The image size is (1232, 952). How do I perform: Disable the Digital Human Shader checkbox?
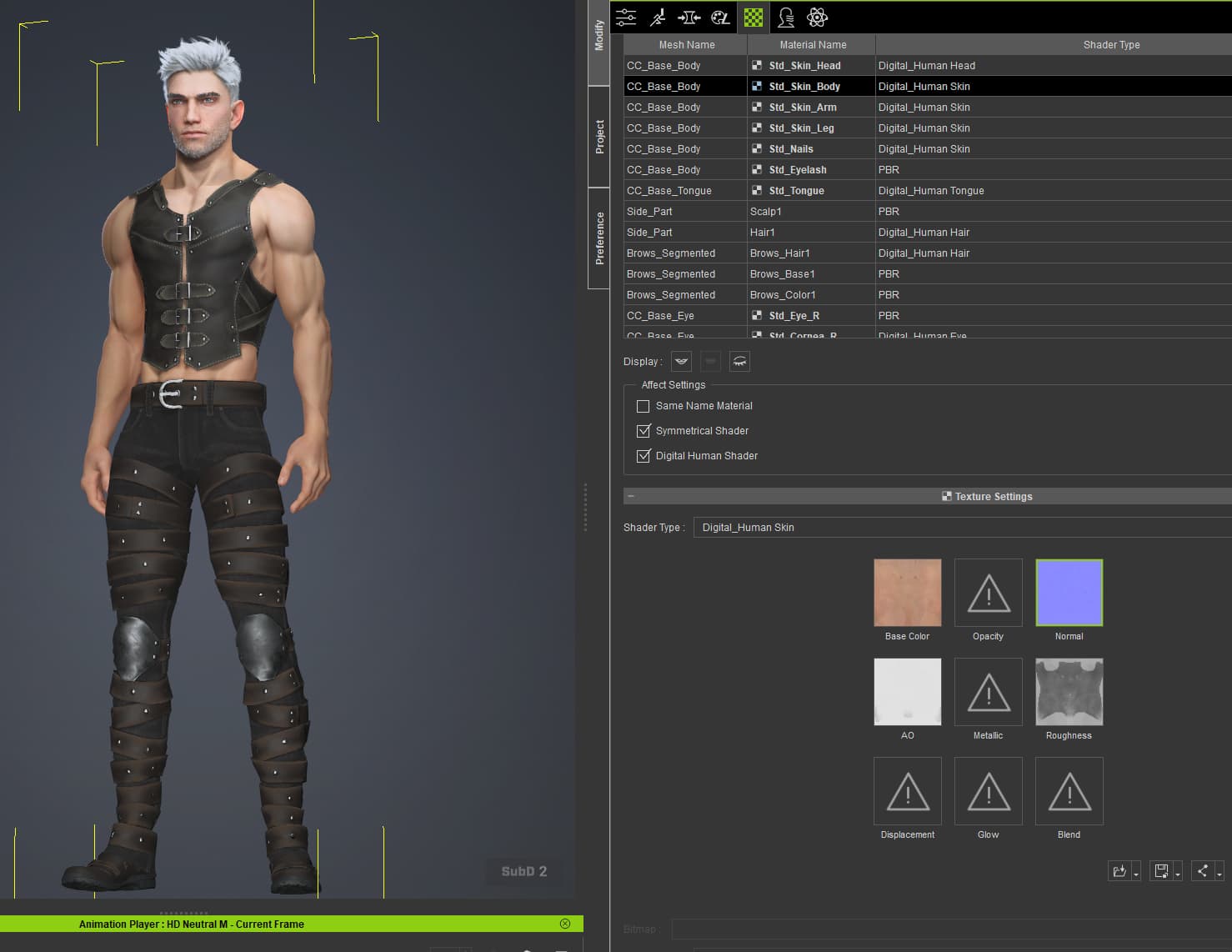644,456
